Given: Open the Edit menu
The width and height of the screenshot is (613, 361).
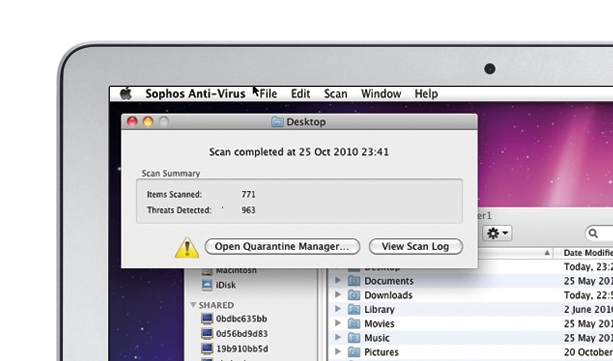Looking at the screenshot, I should pos(301,94).
